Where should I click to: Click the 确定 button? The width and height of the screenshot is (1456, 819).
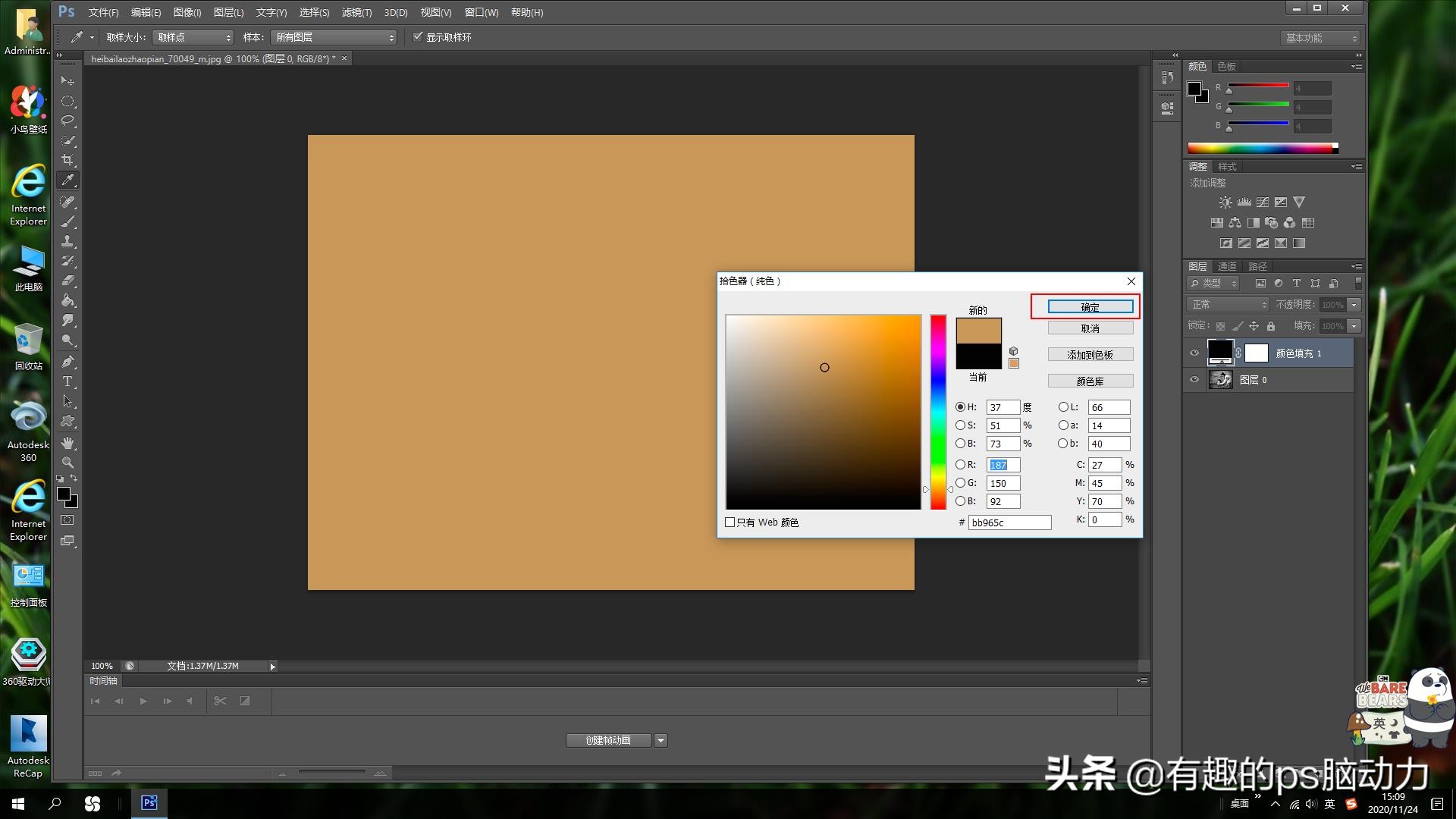pyautogui.click(x=1090, y=307)
